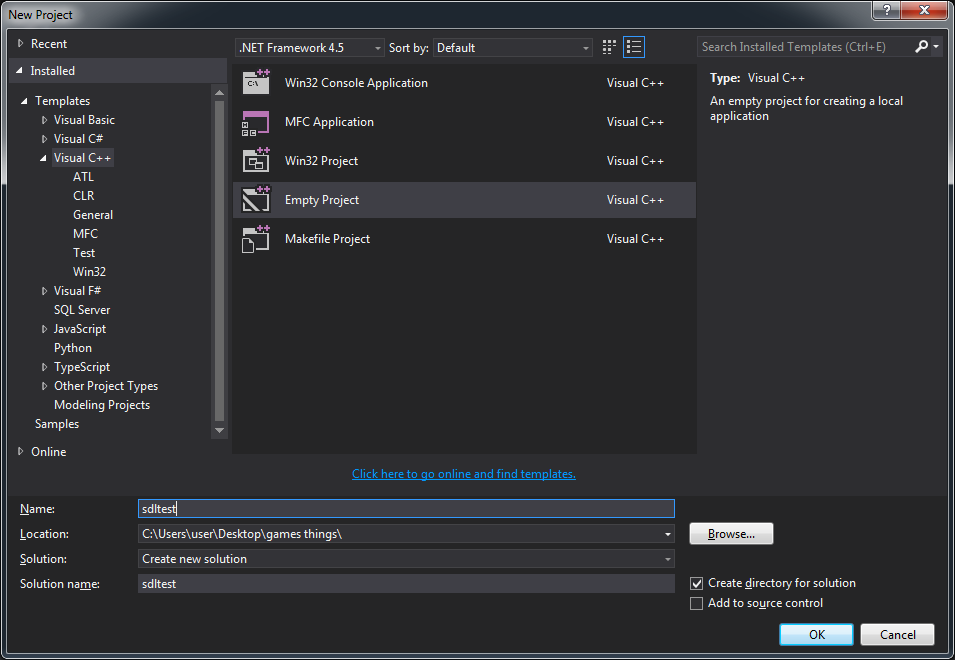This screenshot has width=955, height=660.
Task: Expand the Visual Basic tree node
Action: [x=44, y=120]
